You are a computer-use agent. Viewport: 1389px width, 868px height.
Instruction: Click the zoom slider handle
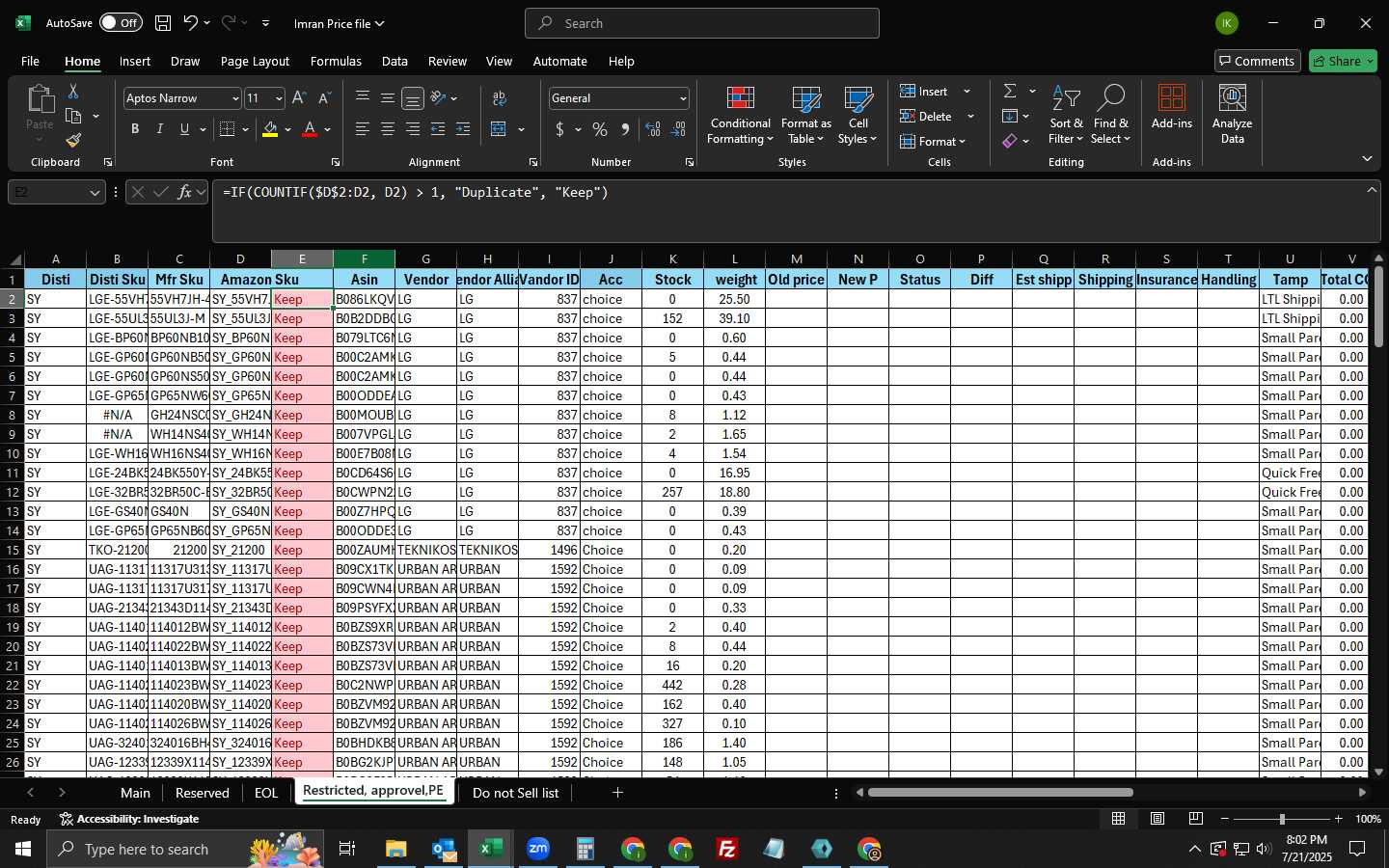pos(1282,819)
